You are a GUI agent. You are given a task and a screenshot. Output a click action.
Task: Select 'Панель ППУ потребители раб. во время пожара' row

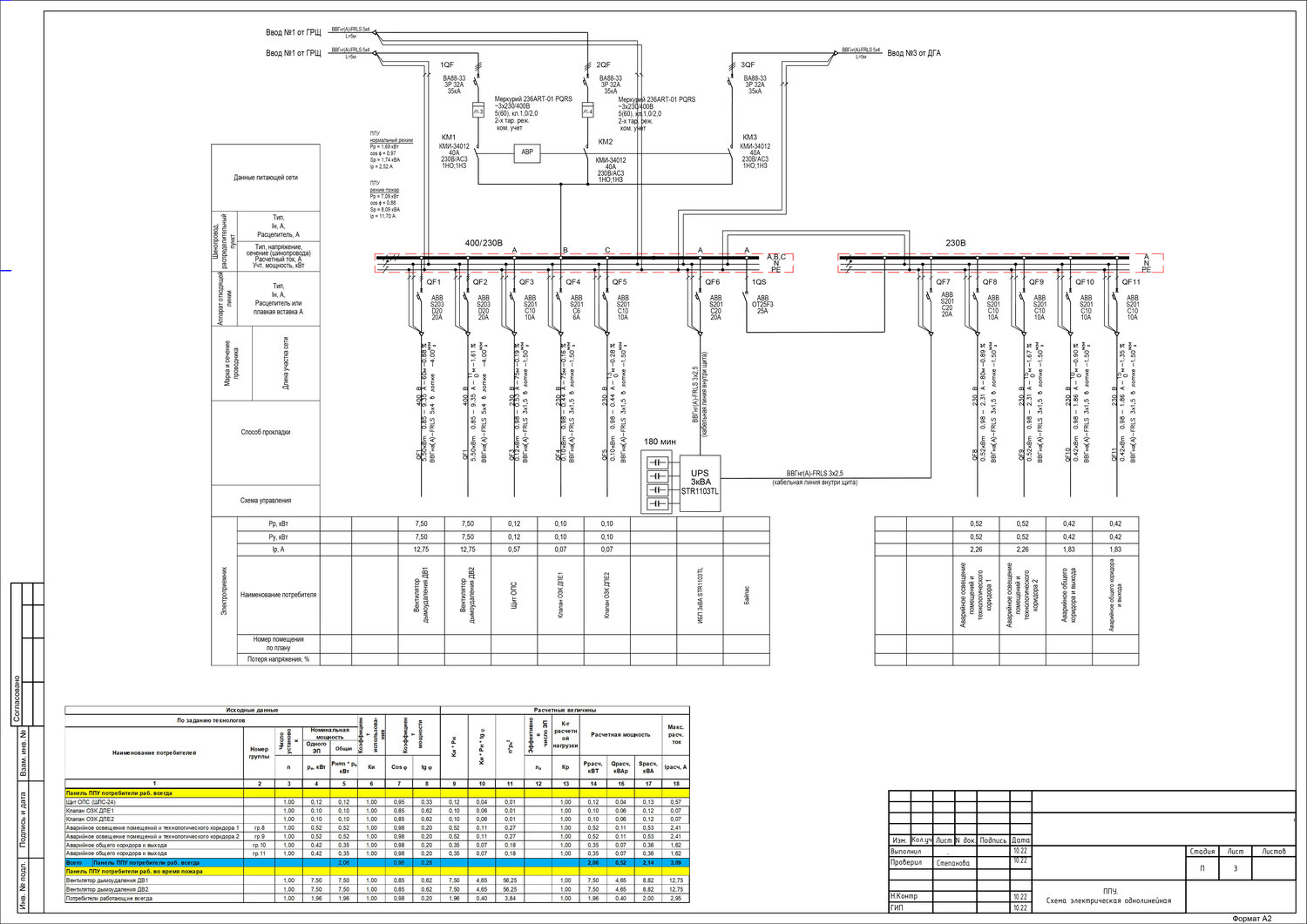click(x=377, y=871)
